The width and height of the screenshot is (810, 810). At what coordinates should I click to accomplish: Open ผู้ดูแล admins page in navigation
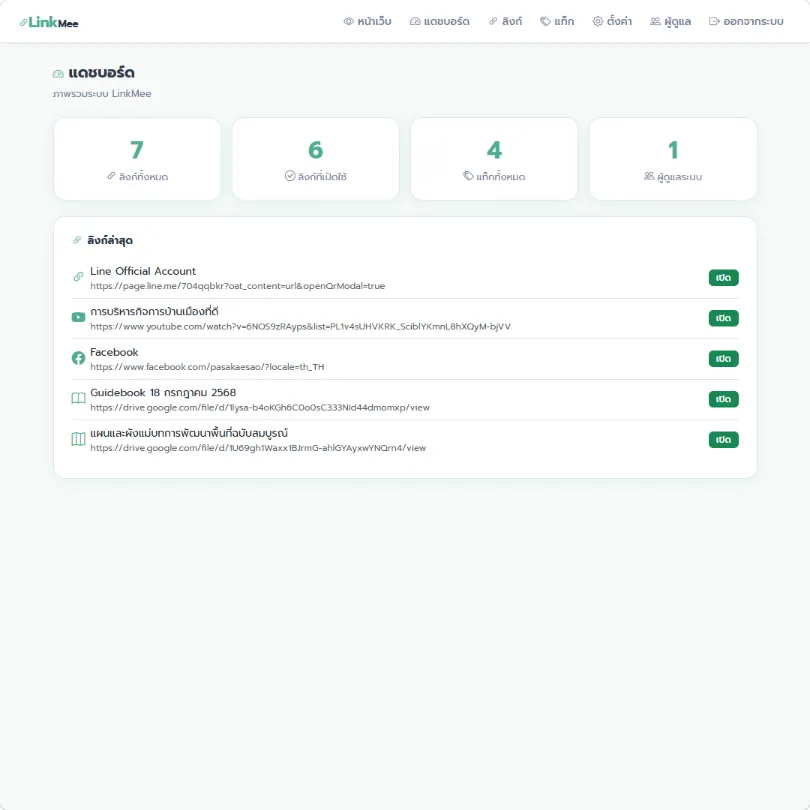671,21
